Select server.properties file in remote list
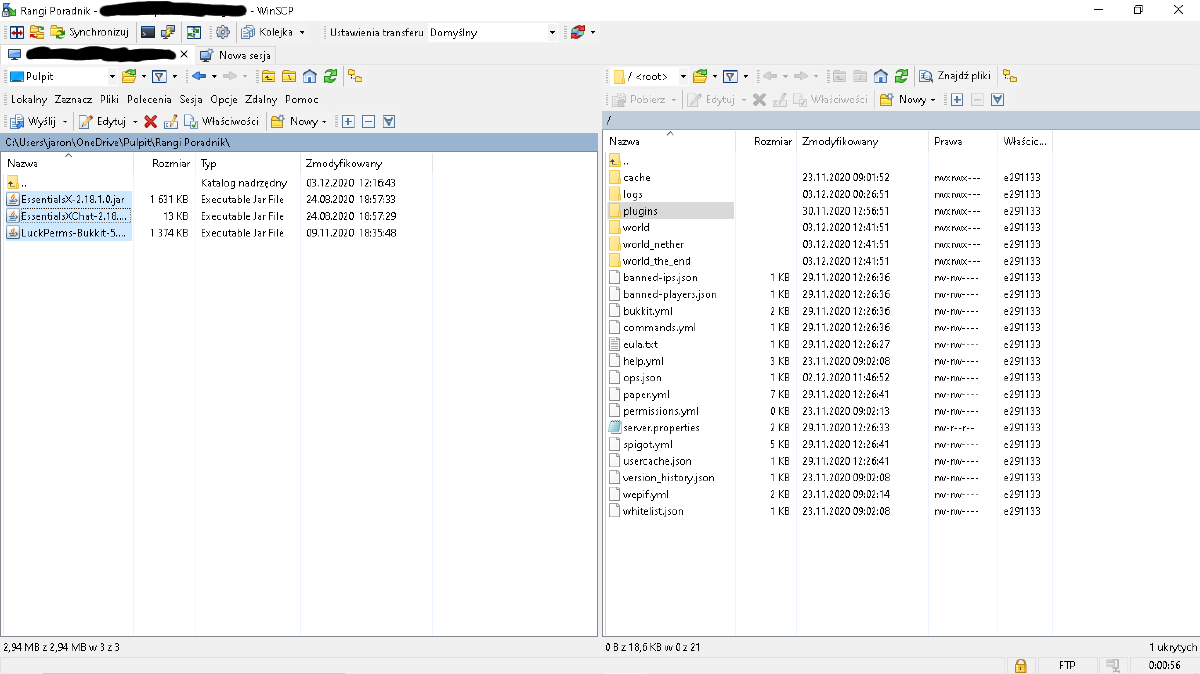The height and width of the screenshot is (674, 1200). coord(660,427)
